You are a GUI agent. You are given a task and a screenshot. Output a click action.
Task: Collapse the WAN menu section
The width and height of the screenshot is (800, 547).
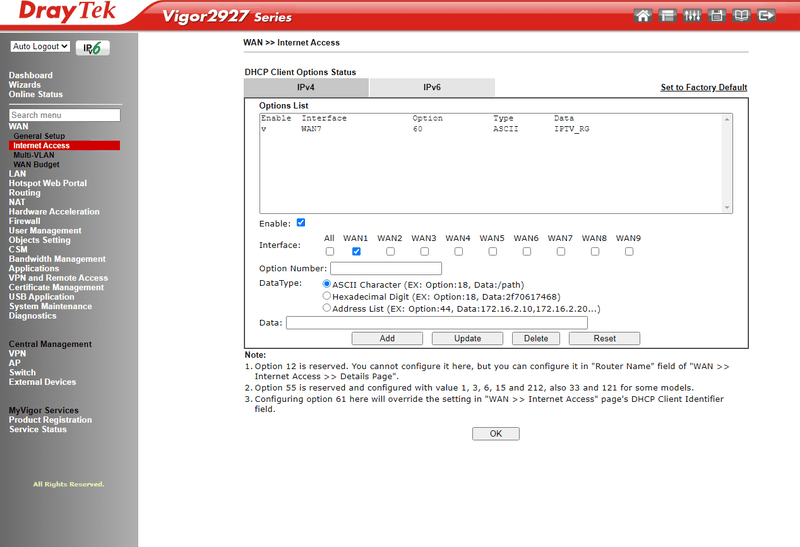[18, 127]
